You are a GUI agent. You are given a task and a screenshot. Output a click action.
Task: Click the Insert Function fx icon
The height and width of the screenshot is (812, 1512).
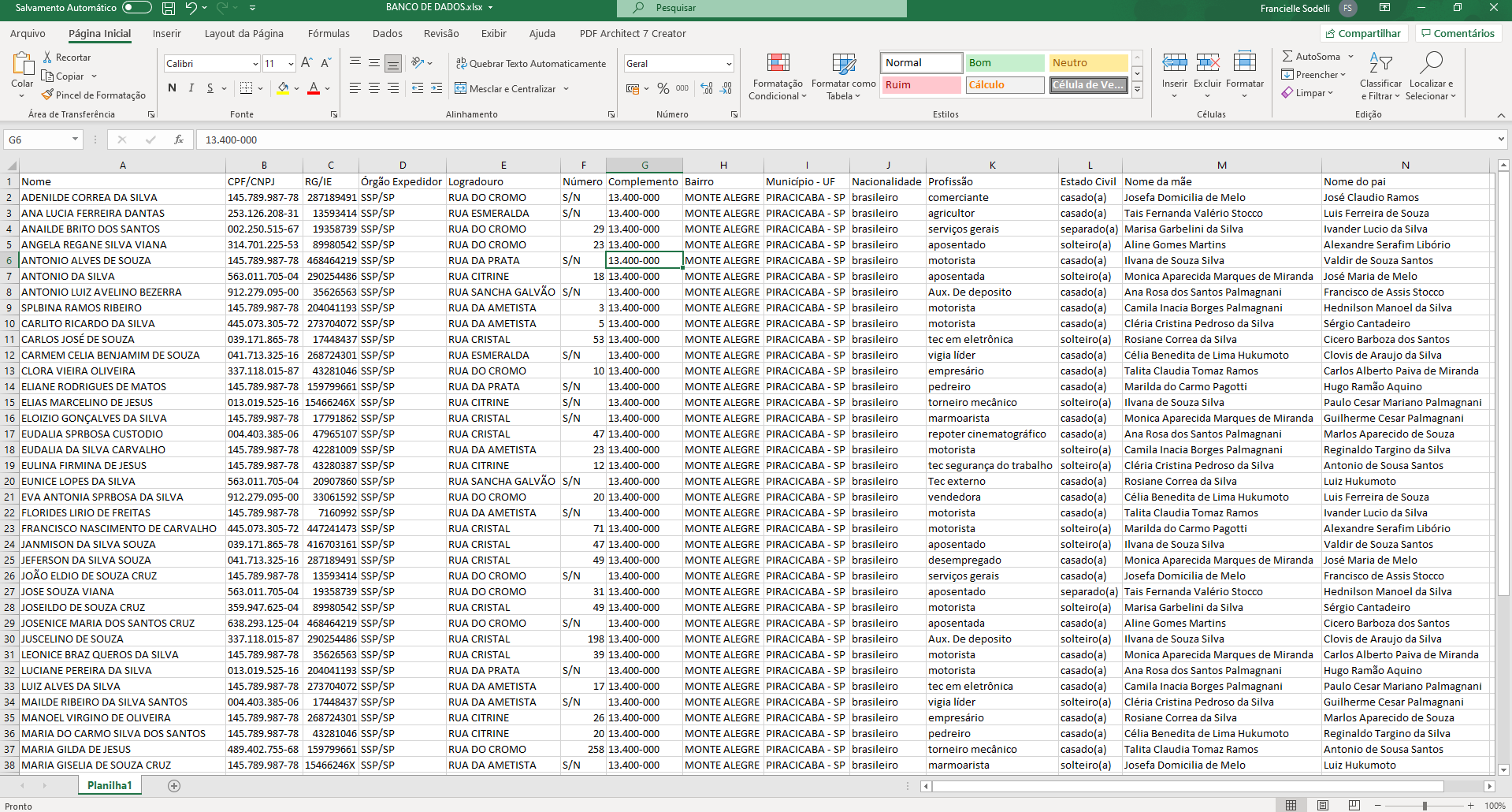[x=179, y=140]
